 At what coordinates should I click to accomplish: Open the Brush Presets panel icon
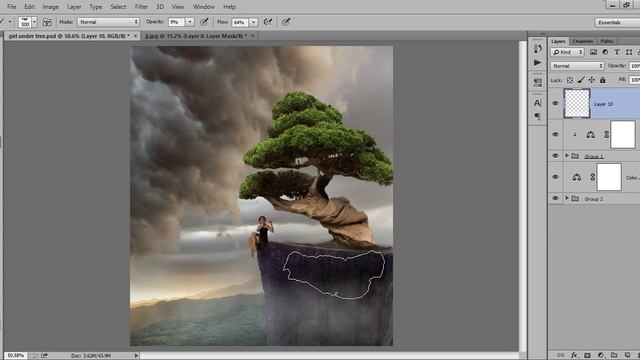click(538, 48)
